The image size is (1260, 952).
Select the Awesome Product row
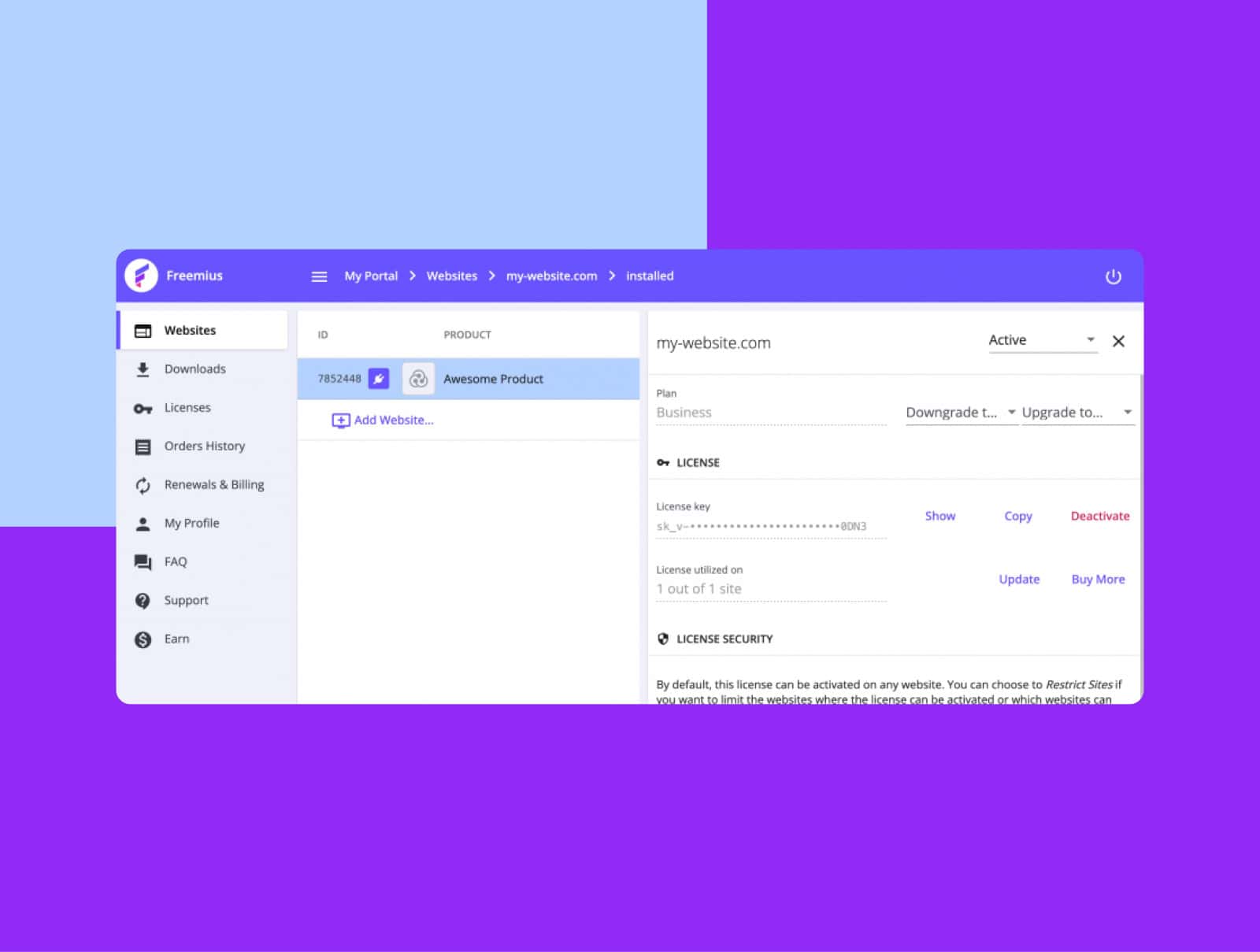pyautogui.click(x=469, y=379)
